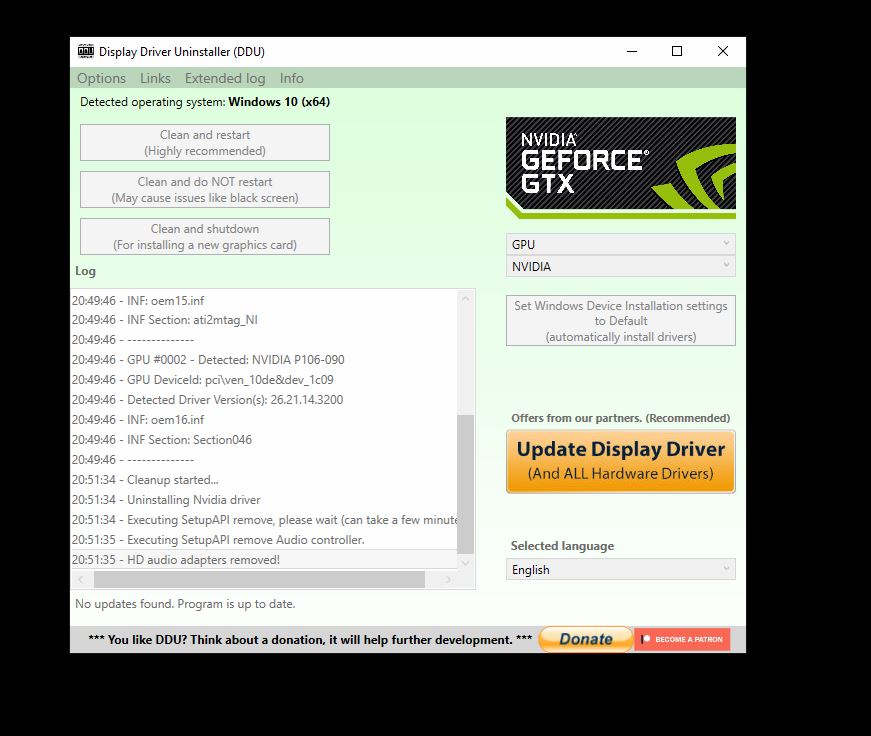Close the Display Driver Uninstaller window
The width and height of the screenshot is (871, 736).
point(722,51)
